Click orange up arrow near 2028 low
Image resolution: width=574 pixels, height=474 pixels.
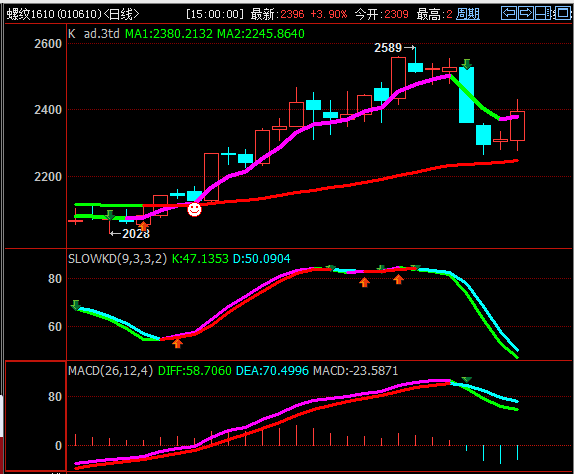click(x=143, y=225)
